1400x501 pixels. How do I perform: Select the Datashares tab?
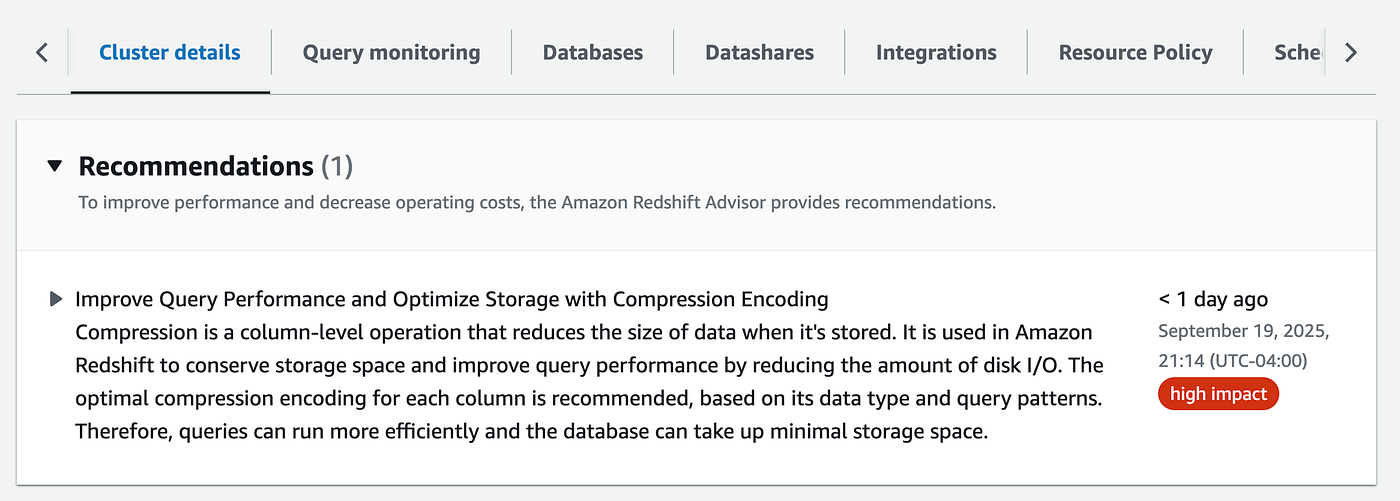[x=759, y=52]
